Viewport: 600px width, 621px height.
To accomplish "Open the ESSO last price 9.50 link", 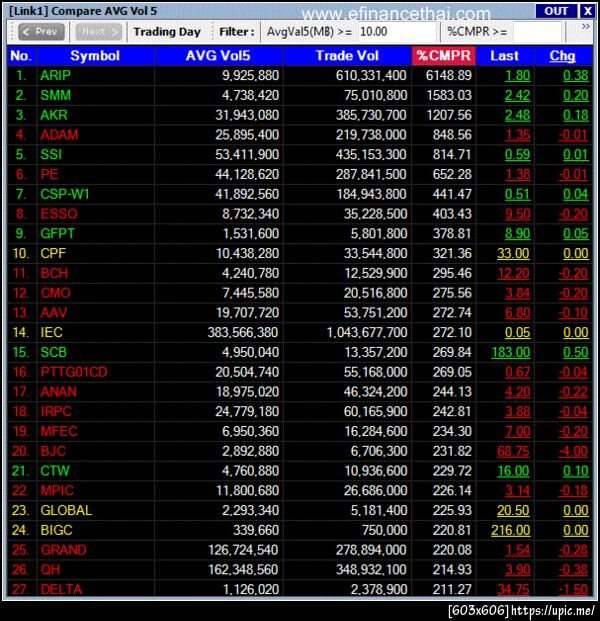I will 518,214.
